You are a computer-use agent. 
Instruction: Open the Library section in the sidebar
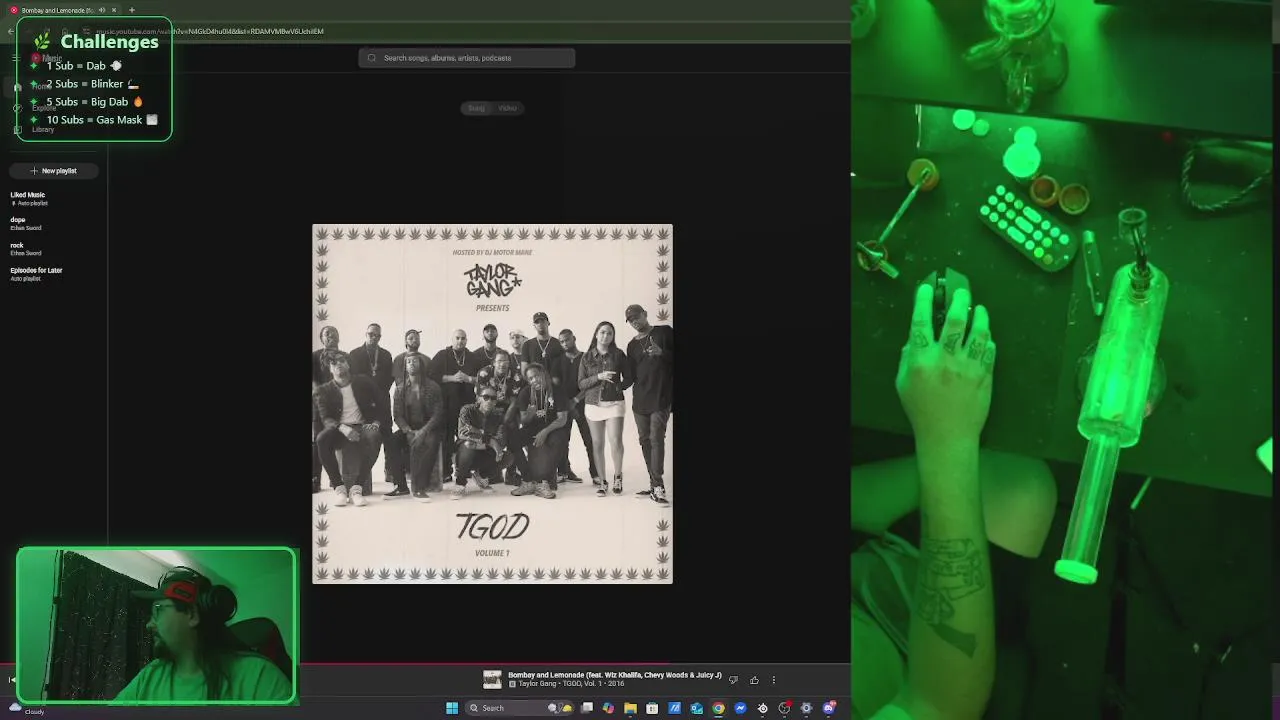36,129
